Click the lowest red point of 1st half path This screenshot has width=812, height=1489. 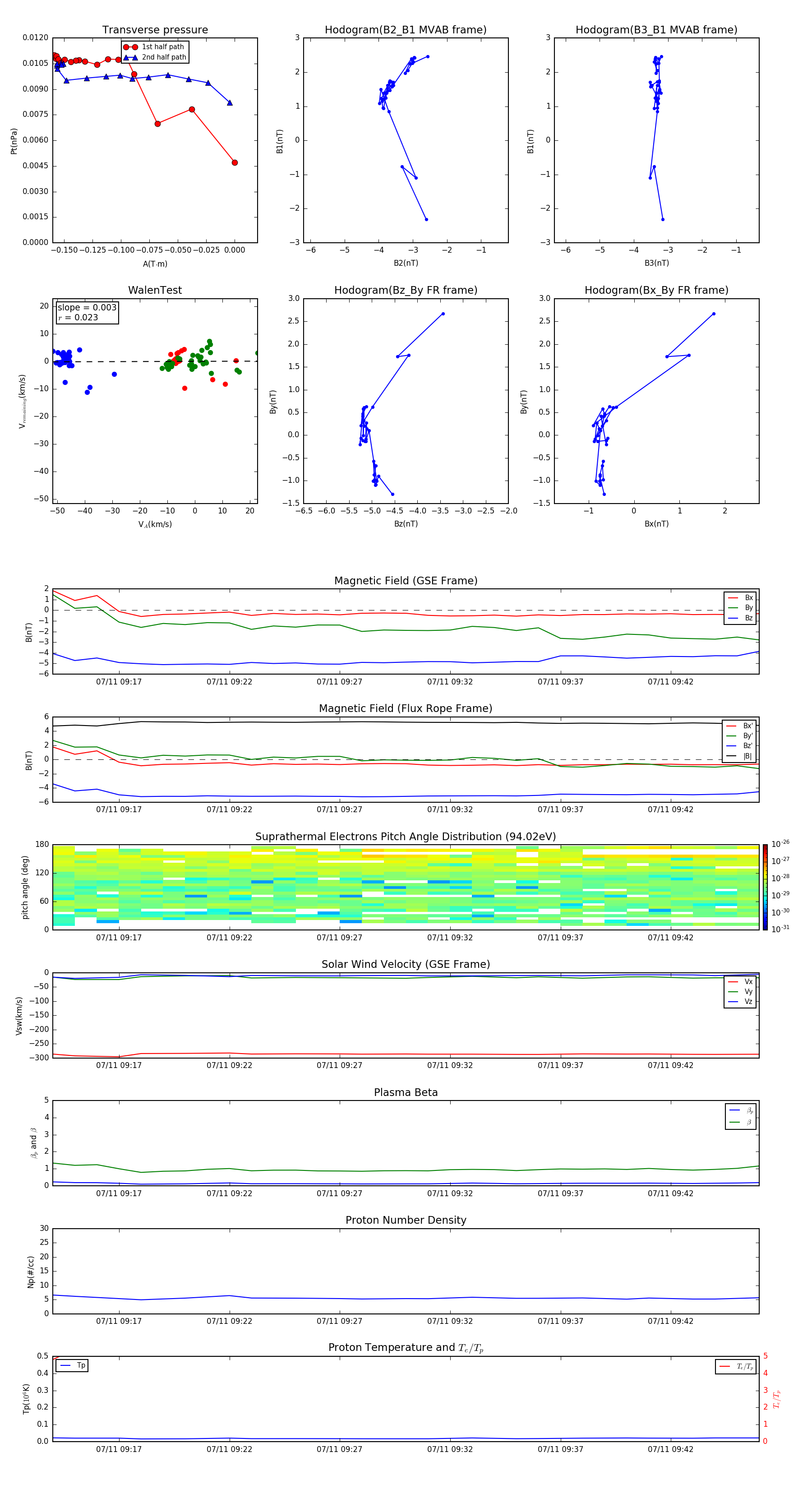(235, 162)
